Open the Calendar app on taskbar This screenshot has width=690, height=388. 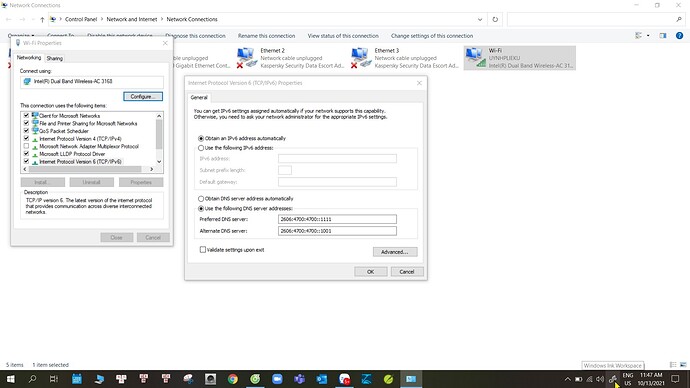pos(77,379)
